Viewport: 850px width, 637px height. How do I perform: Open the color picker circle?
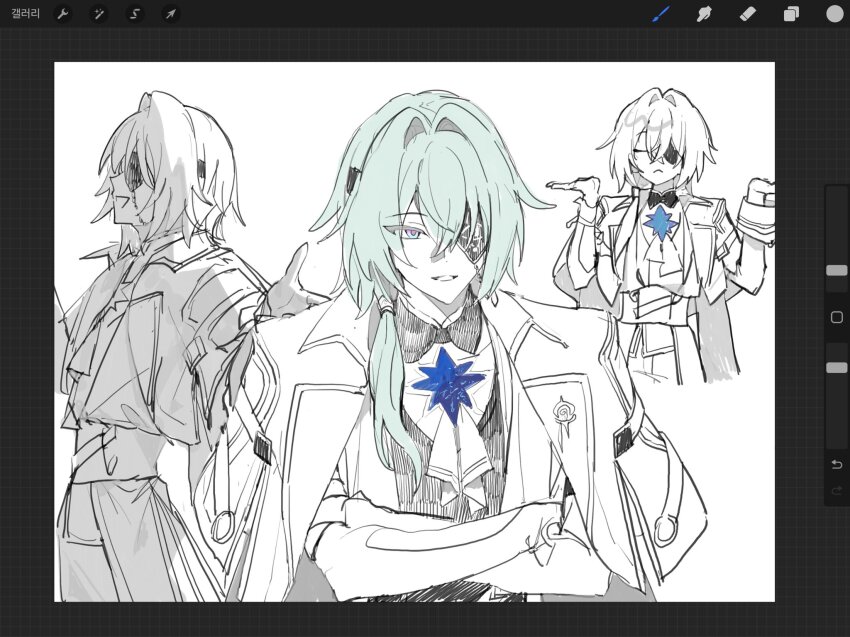[834, 14]
